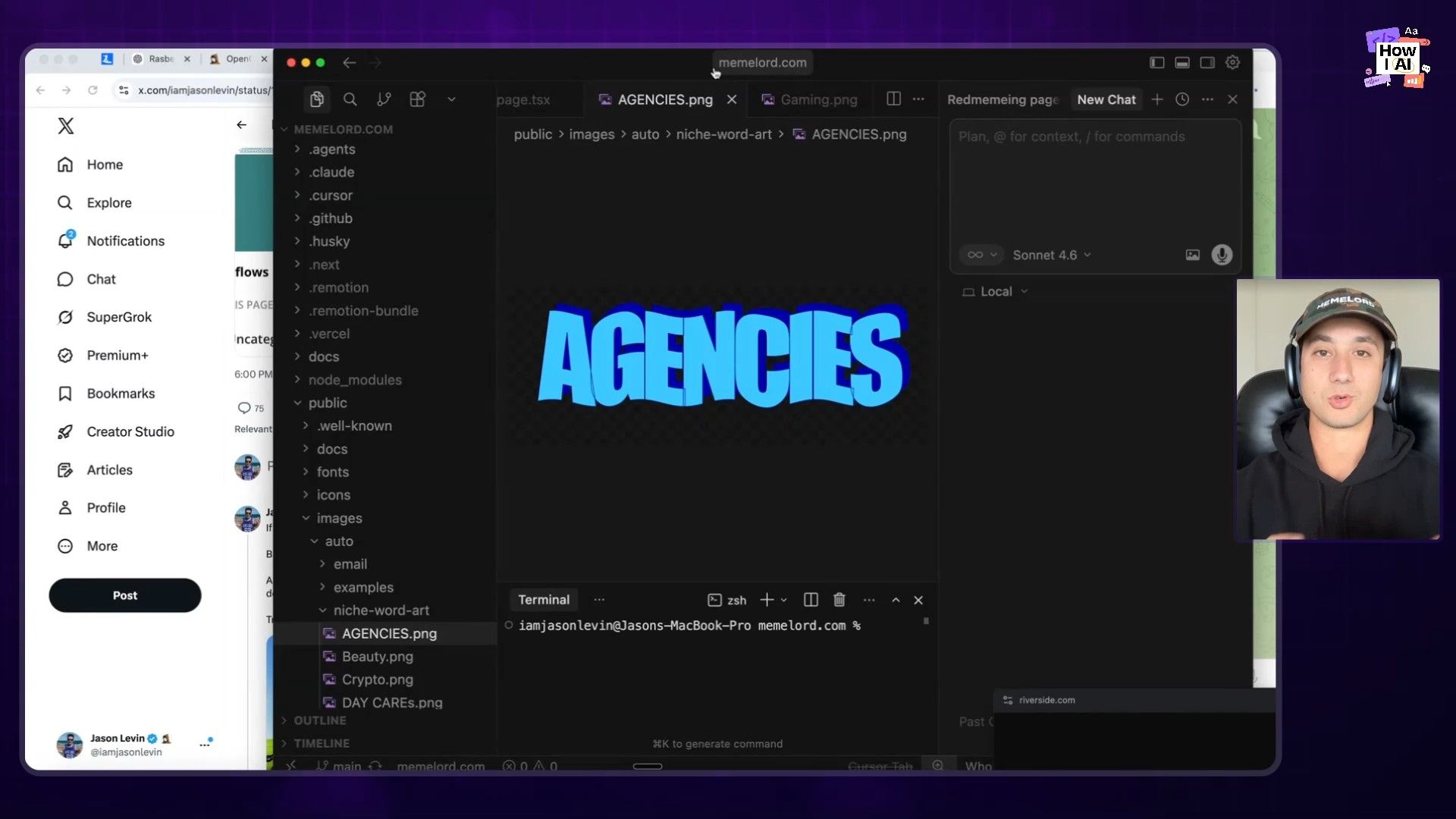
Task: Click the memelord.com command center bar
Action: (762, 63)
